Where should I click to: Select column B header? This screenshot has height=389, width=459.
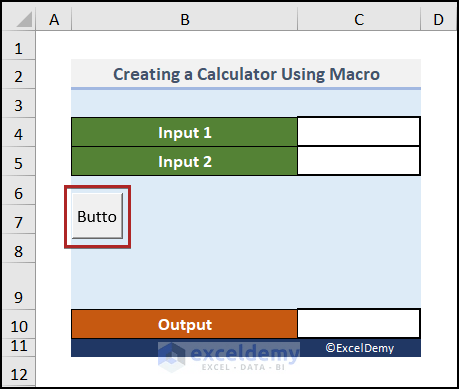[184, 19]
